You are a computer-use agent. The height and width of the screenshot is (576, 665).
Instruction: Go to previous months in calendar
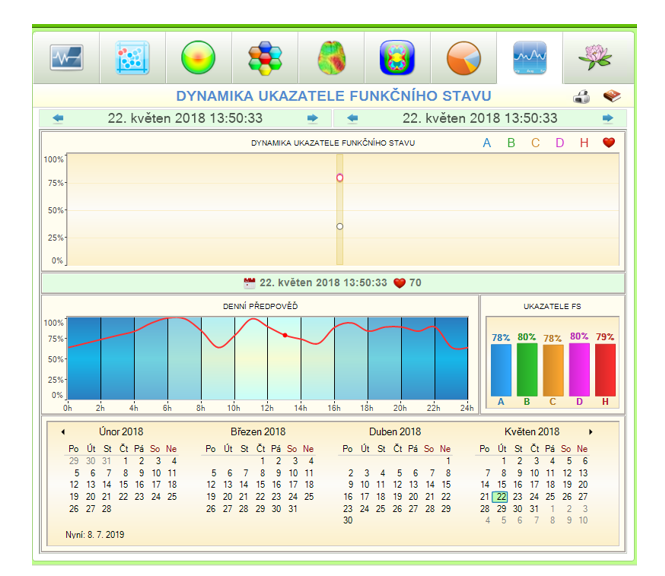click(63, 432)
